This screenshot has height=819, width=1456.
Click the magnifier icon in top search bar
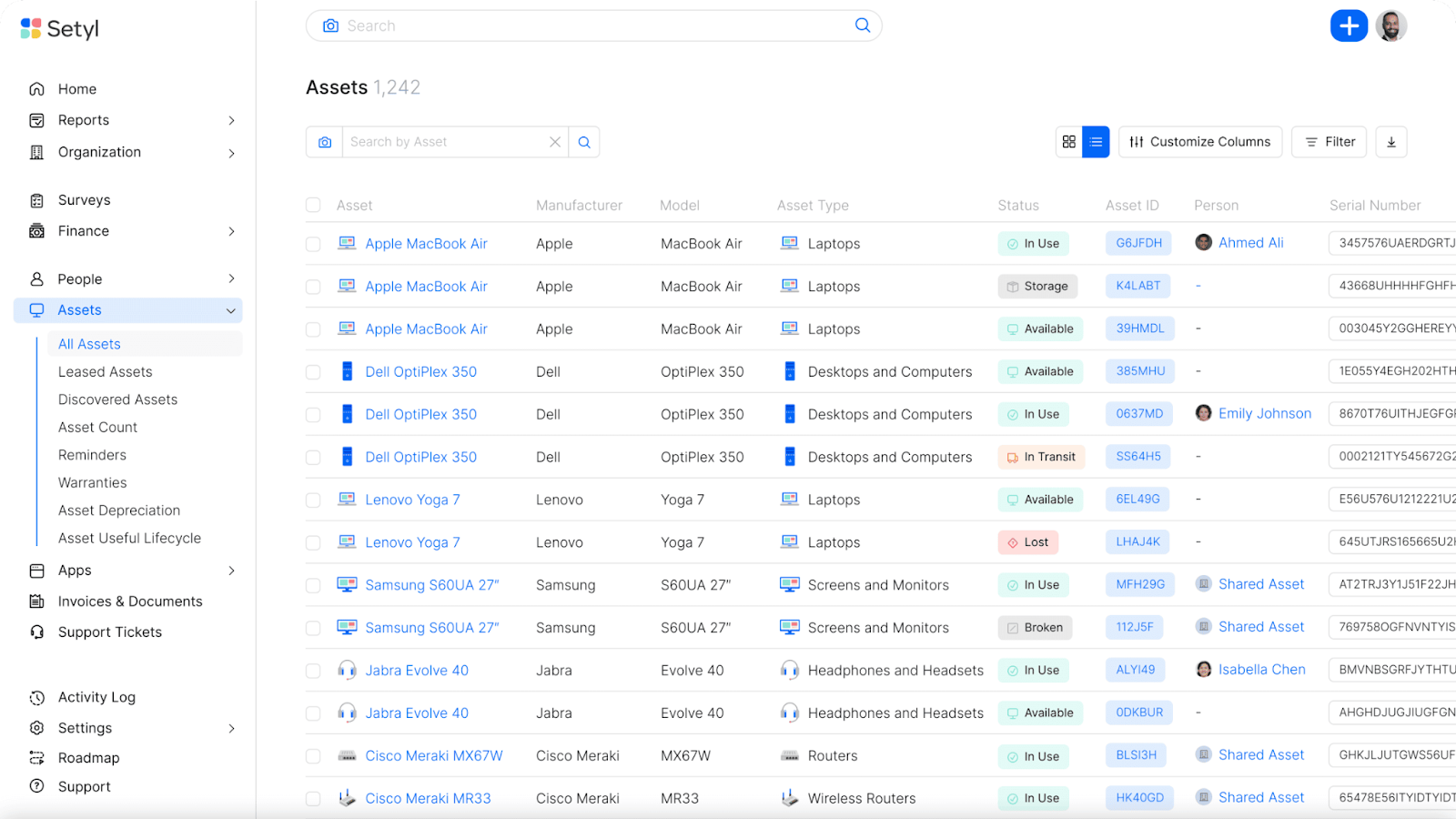[863, 25]
